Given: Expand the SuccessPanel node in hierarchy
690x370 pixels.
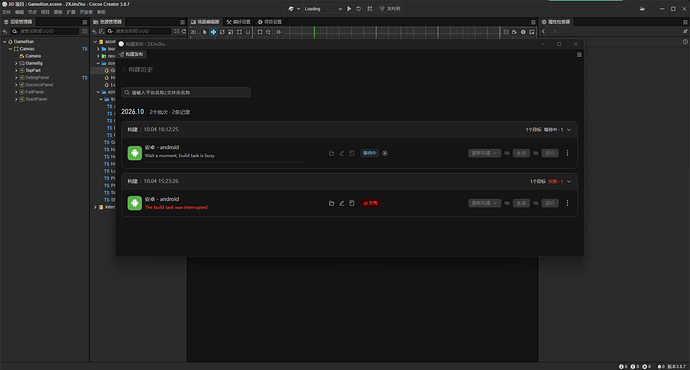Looking at the screenshot, I should (x=16, y=85).
